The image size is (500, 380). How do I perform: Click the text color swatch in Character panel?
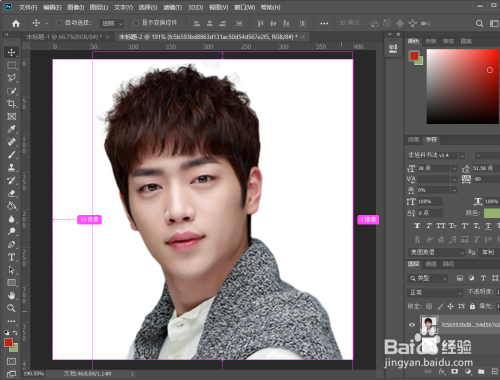[x=492, y=213]
